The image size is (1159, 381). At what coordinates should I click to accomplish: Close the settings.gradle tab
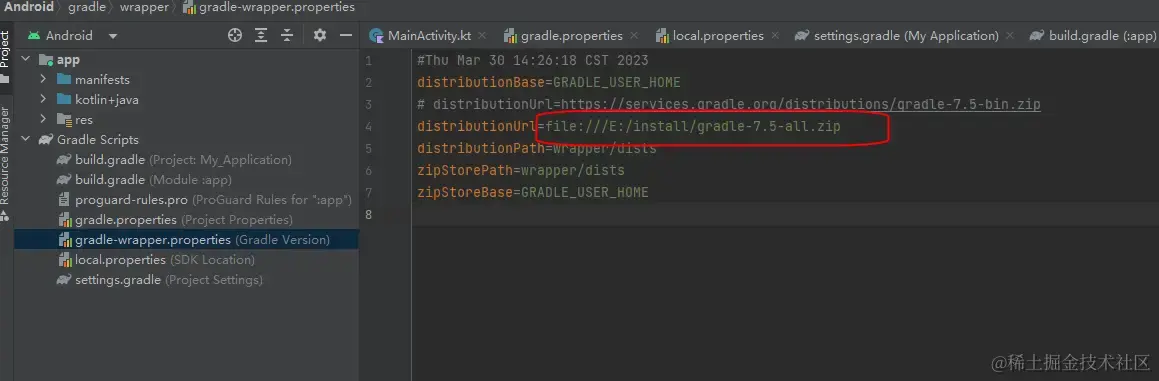click(1011, 35)
